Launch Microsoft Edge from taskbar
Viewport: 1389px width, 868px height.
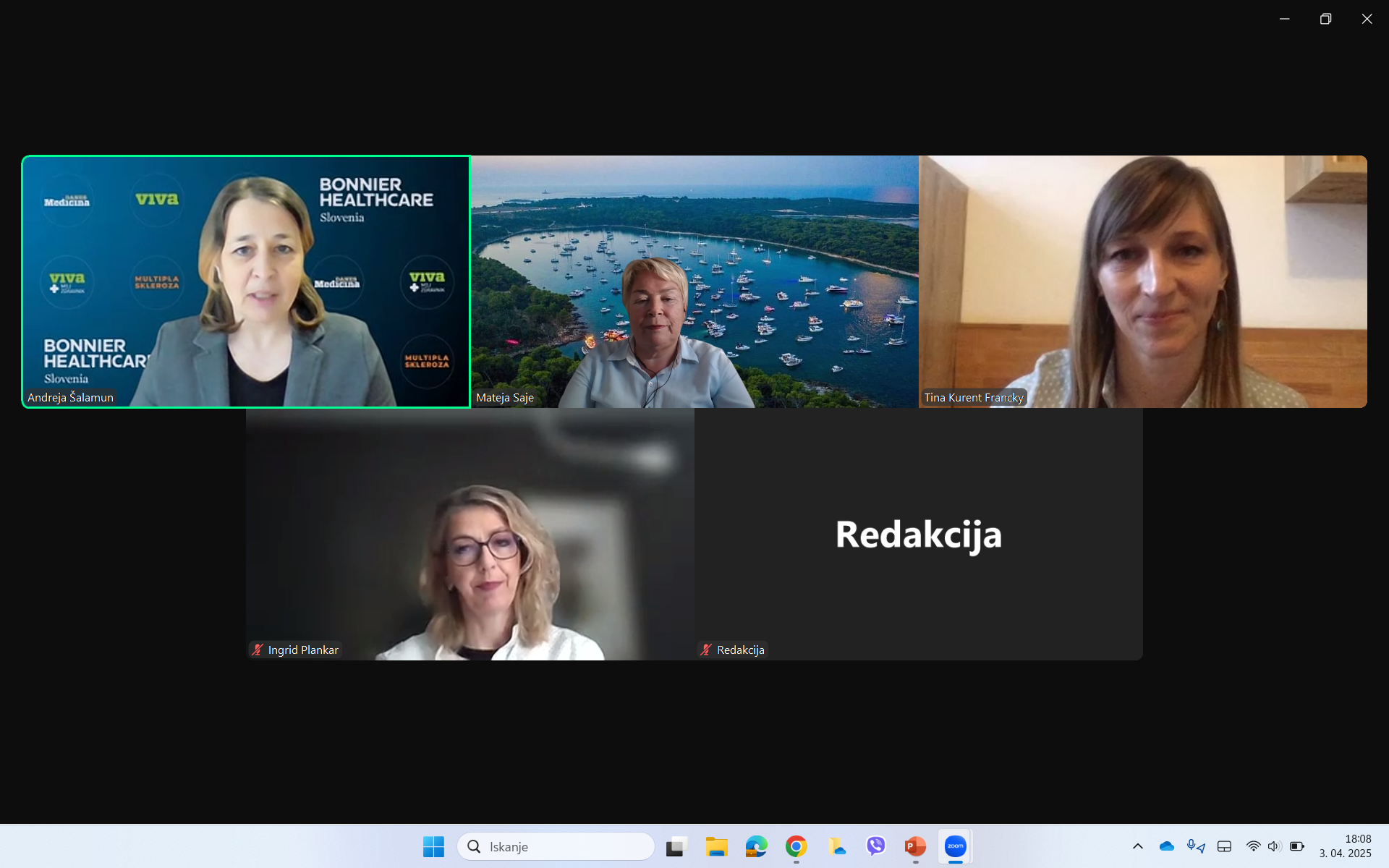tap(756, 846)
